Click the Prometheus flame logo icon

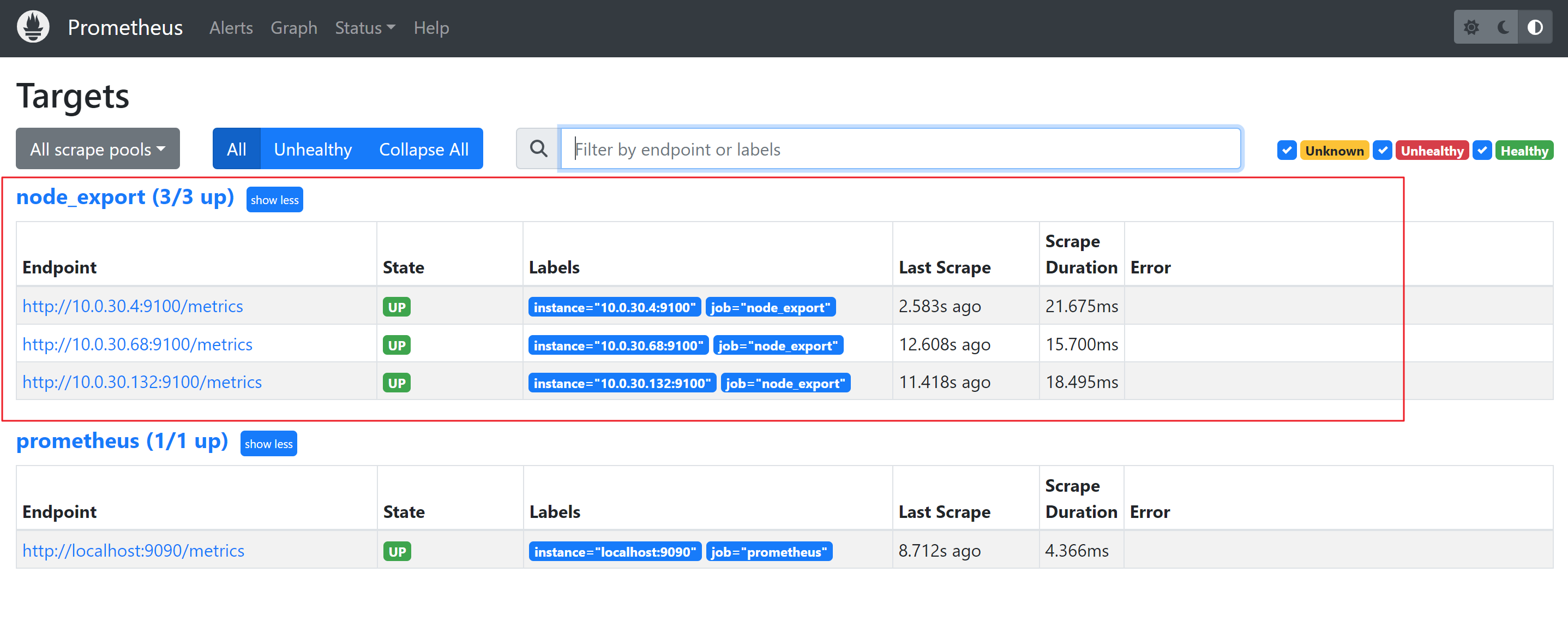[33, 27]
